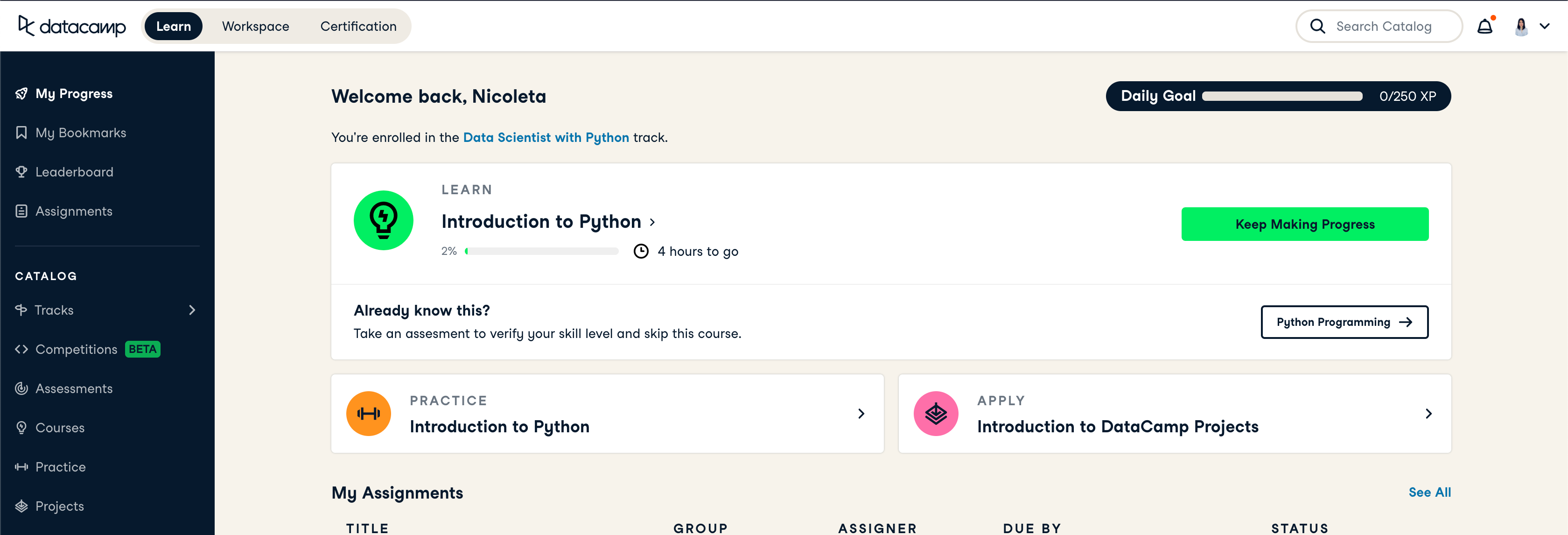Switch to the Workspace tab
Viewport: 1568px width, 535px height.
tap(256, 26)
